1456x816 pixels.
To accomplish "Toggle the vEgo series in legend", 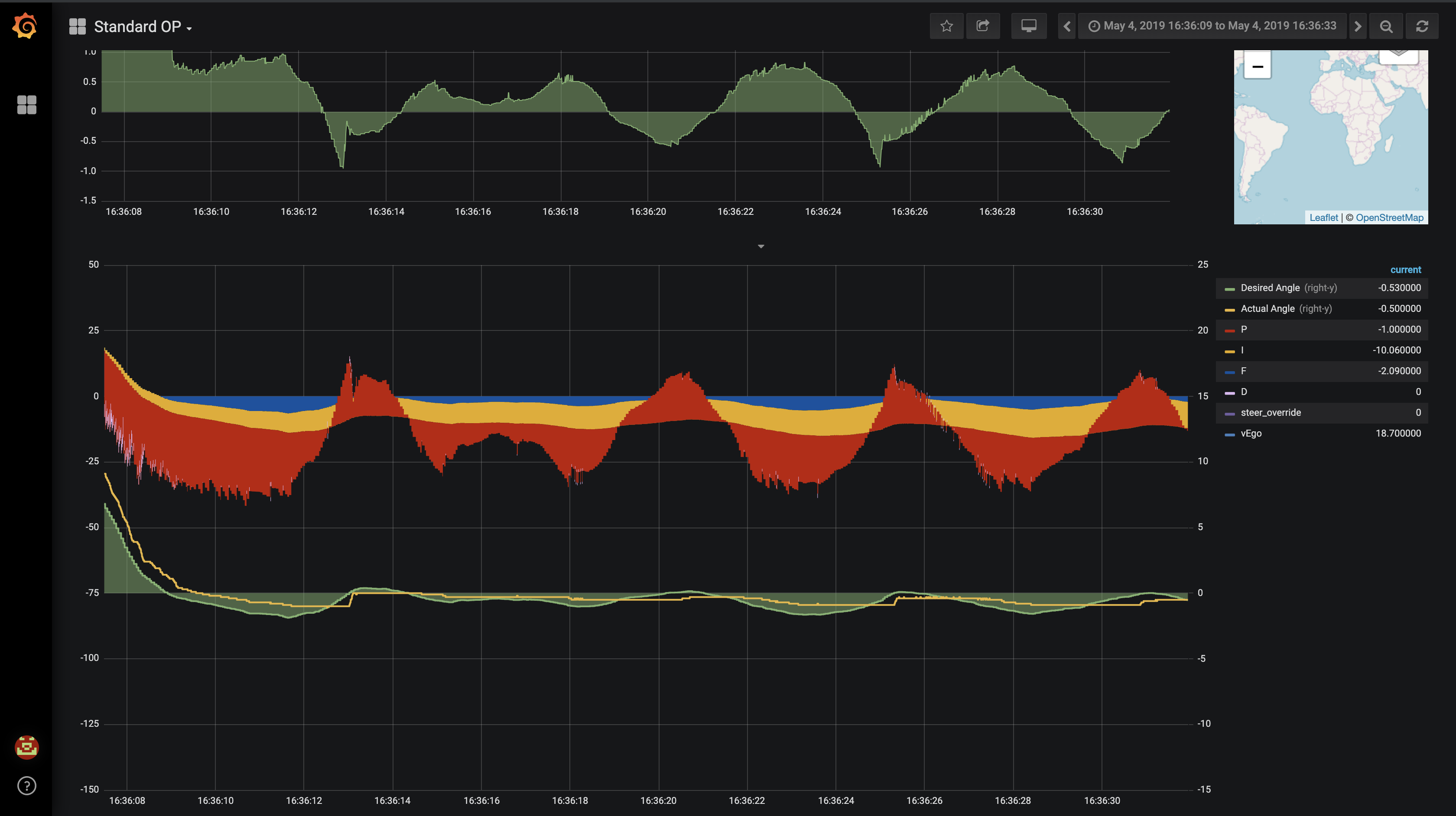I will (x=1250, y=434).
